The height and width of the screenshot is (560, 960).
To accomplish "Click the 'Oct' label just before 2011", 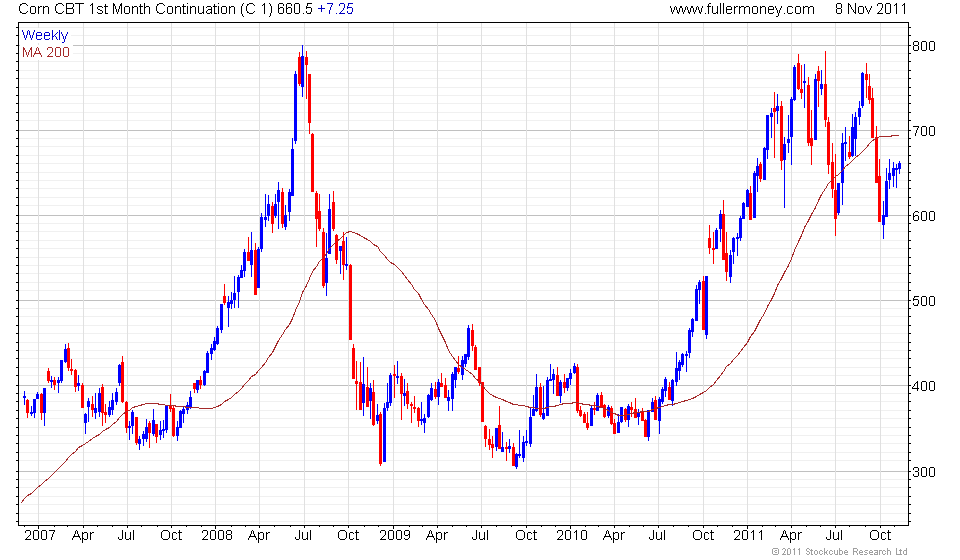I will coord(703,536).
